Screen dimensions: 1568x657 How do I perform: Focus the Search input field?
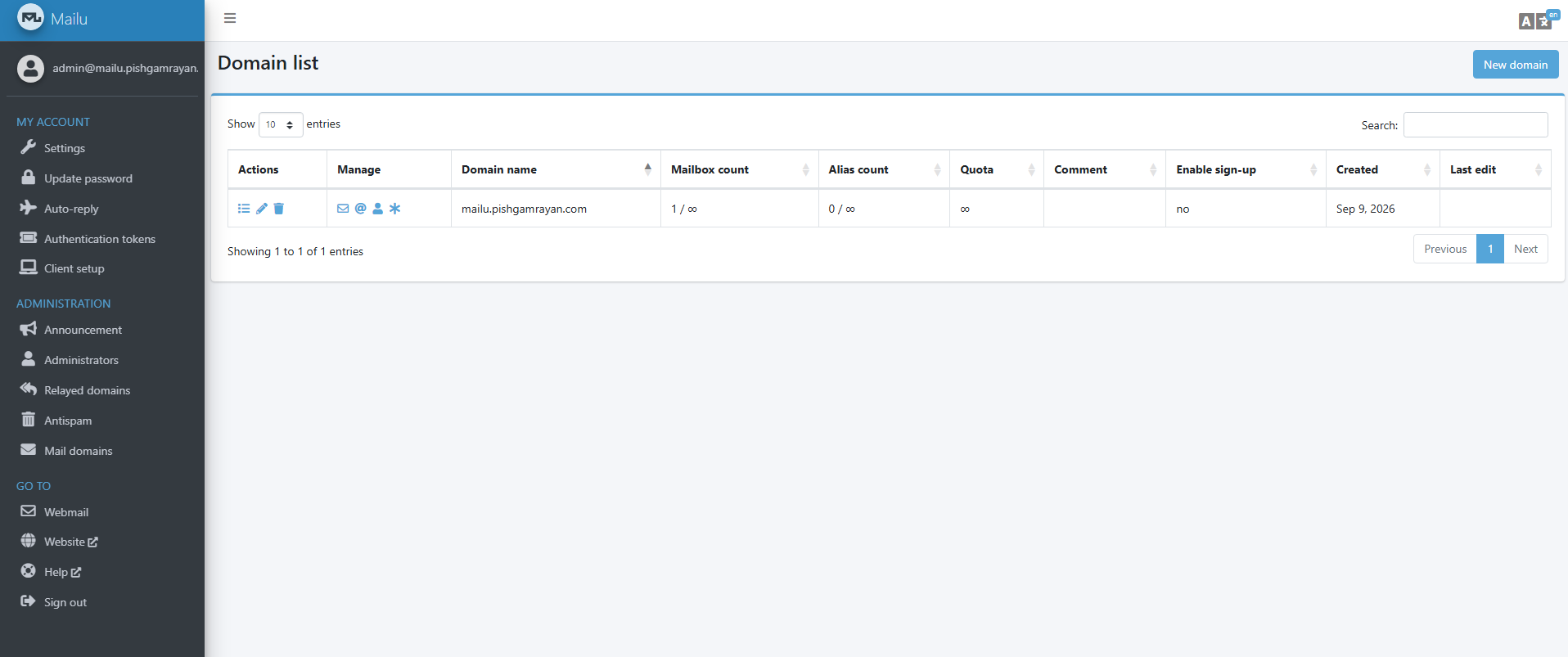tap(1476, 124)
